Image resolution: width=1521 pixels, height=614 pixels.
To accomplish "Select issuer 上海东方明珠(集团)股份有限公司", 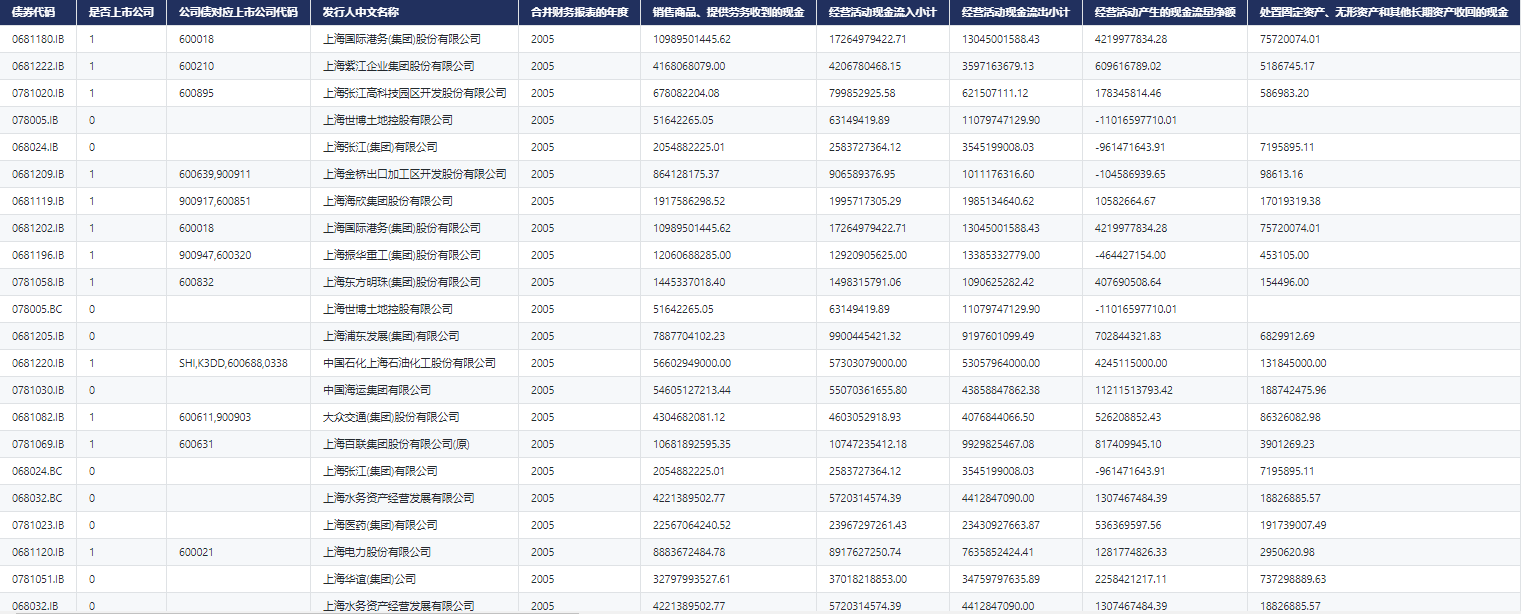I will (402, 282).
